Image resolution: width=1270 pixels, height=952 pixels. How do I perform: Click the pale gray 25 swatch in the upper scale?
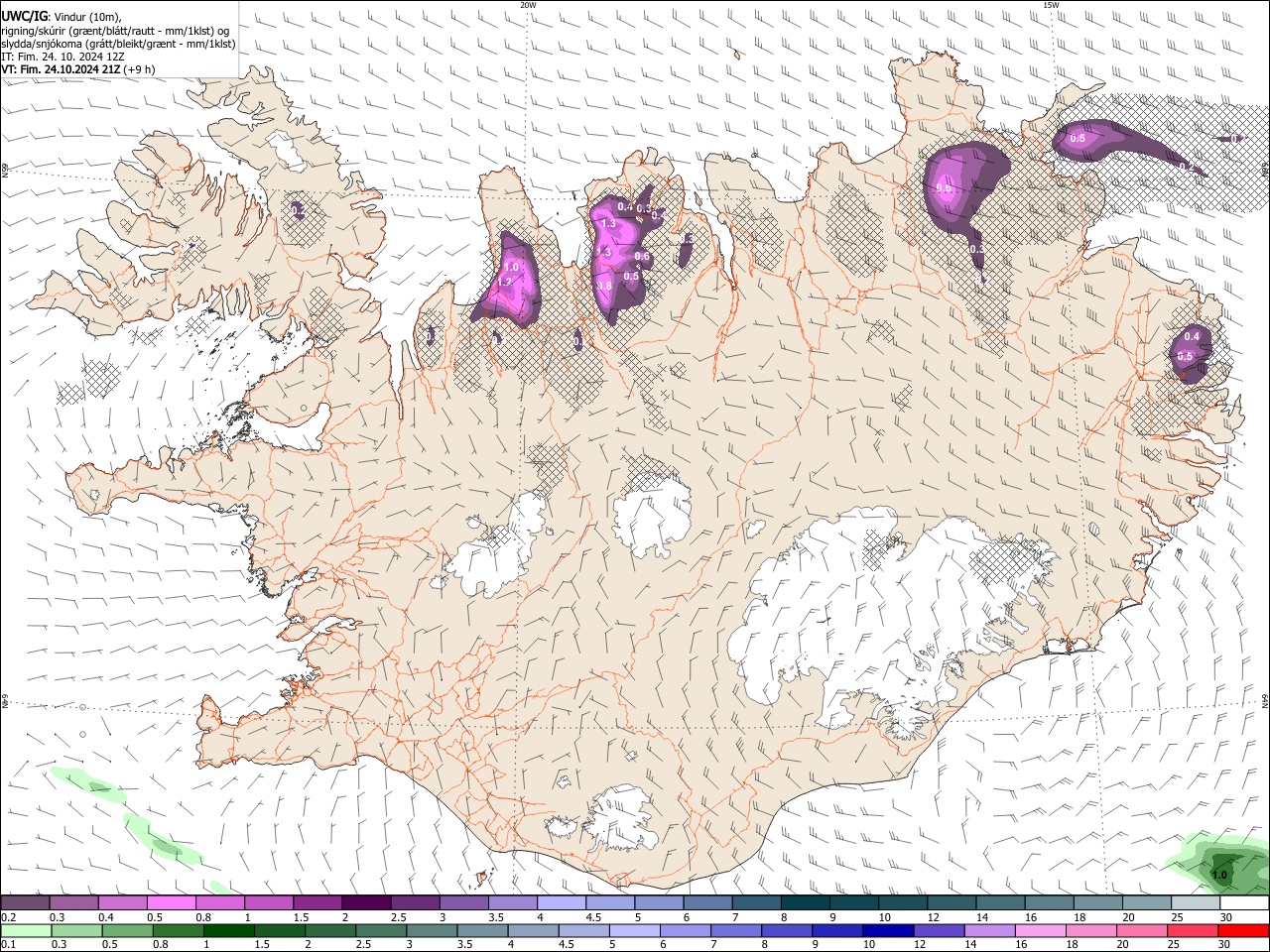(1197, 902)
